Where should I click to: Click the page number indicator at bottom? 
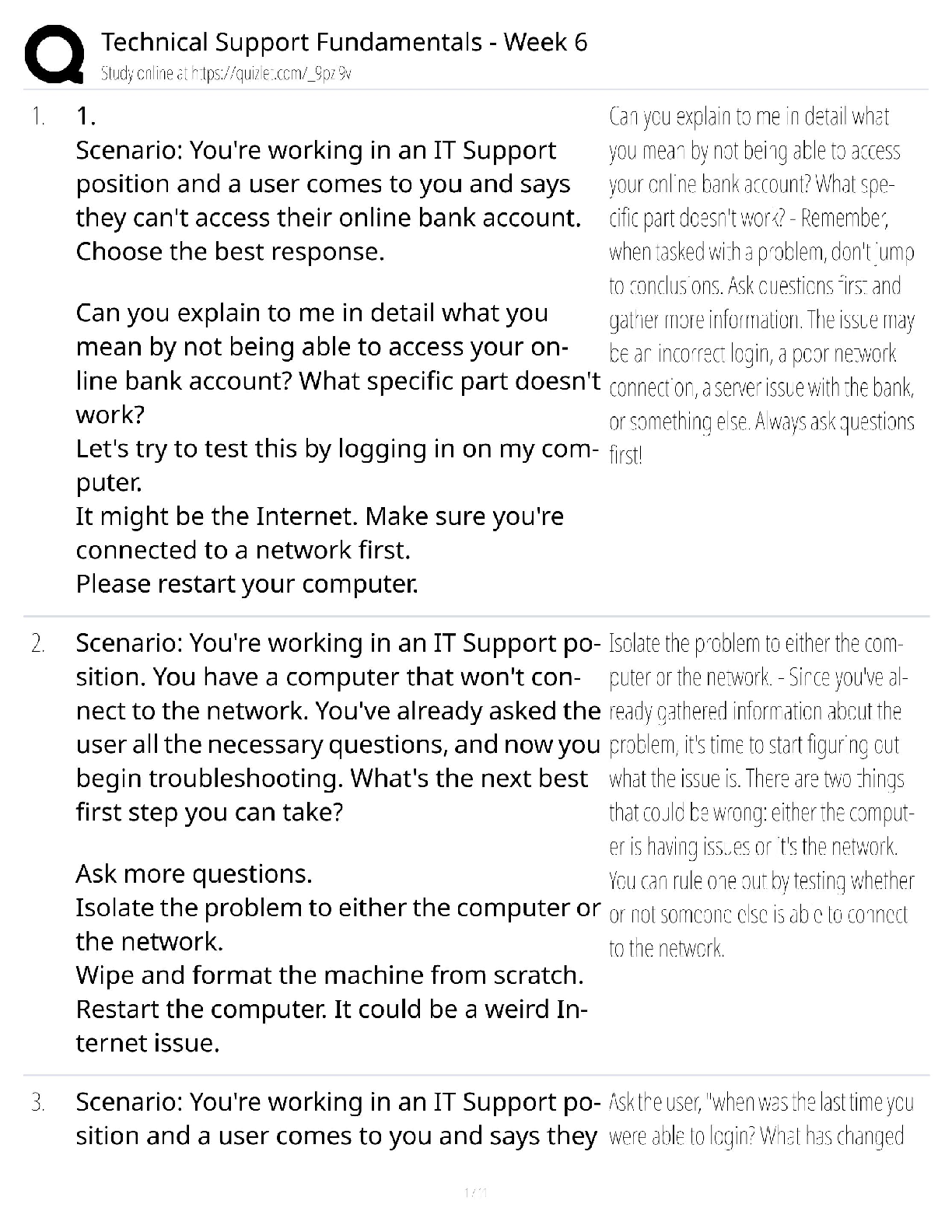(x=474, y=1192)
